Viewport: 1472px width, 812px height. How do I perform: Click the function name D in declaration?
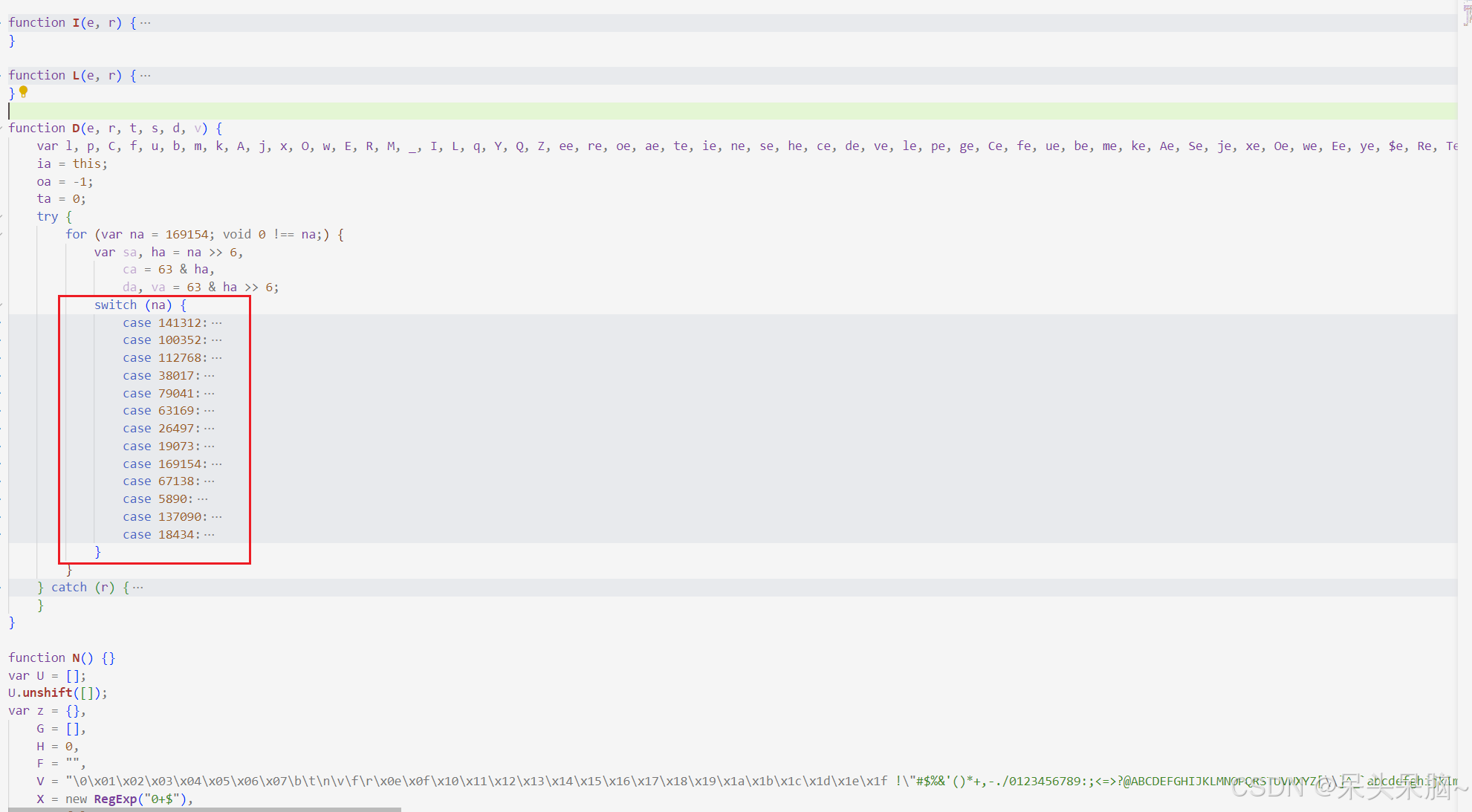(x=76, y=129)
